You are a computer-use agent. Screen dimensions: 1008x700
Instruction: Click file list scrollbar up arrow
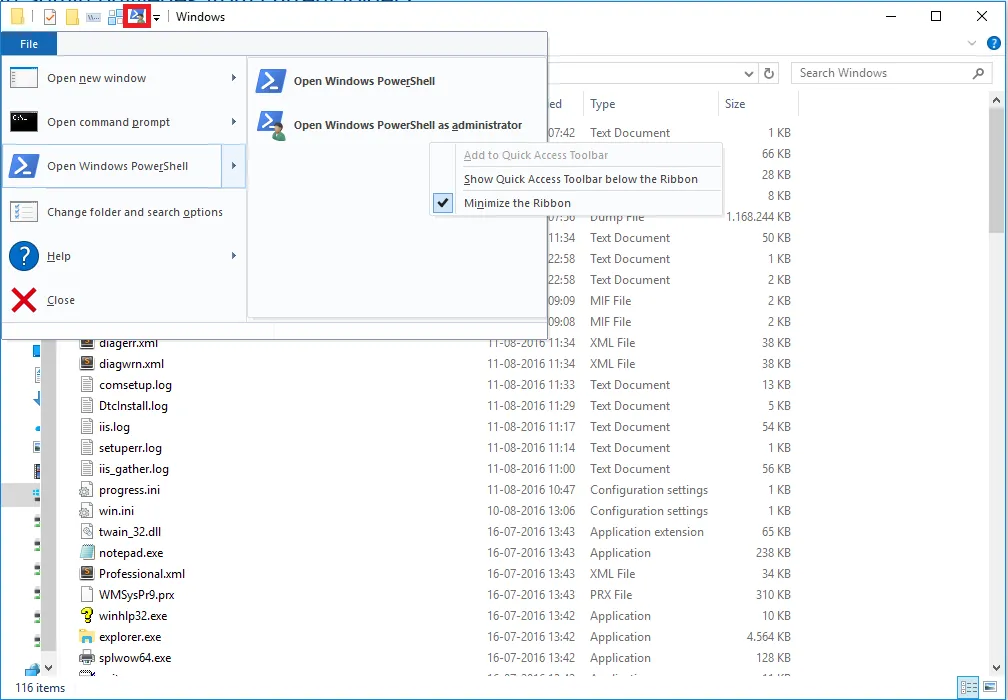pyautogui.click(x=996, y=100)
